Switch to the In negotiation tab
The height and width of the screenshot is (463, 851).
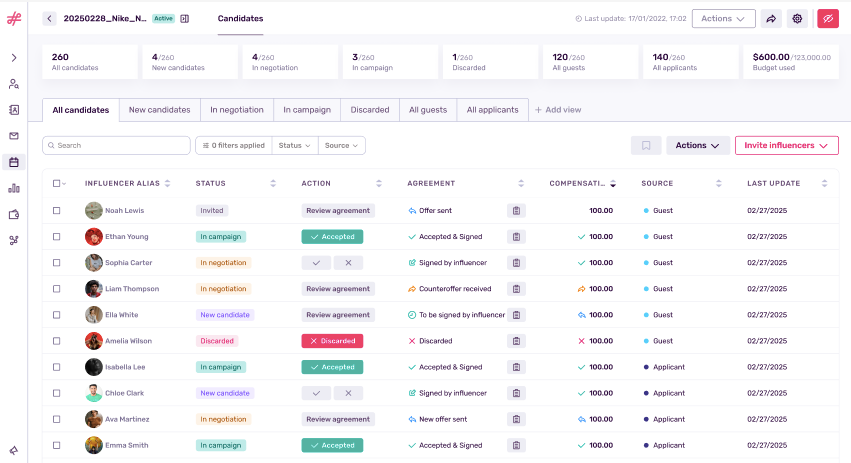point(237,110)
